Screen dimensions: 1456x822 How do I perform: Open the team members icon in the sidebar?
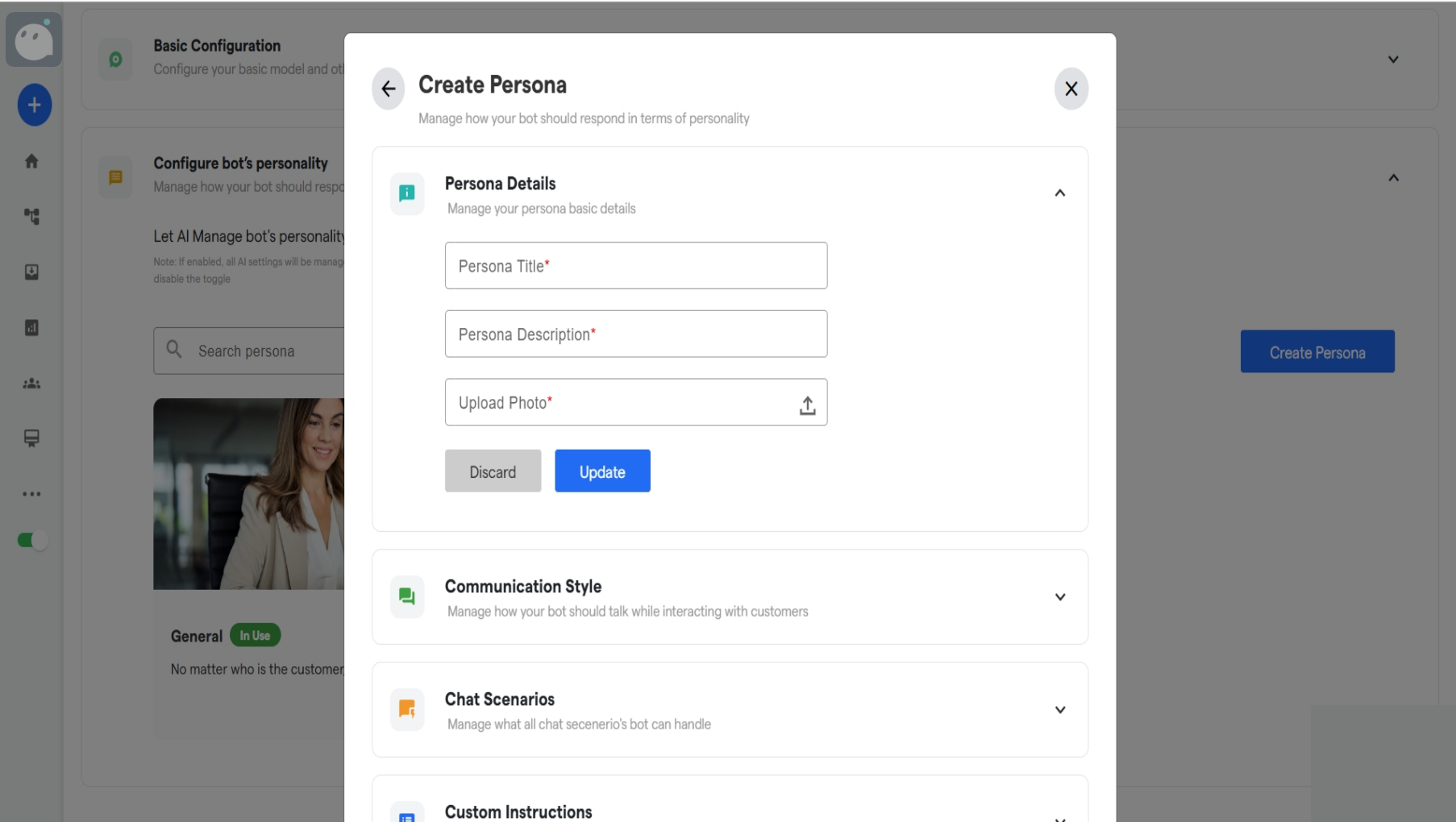tap(32, 384)
